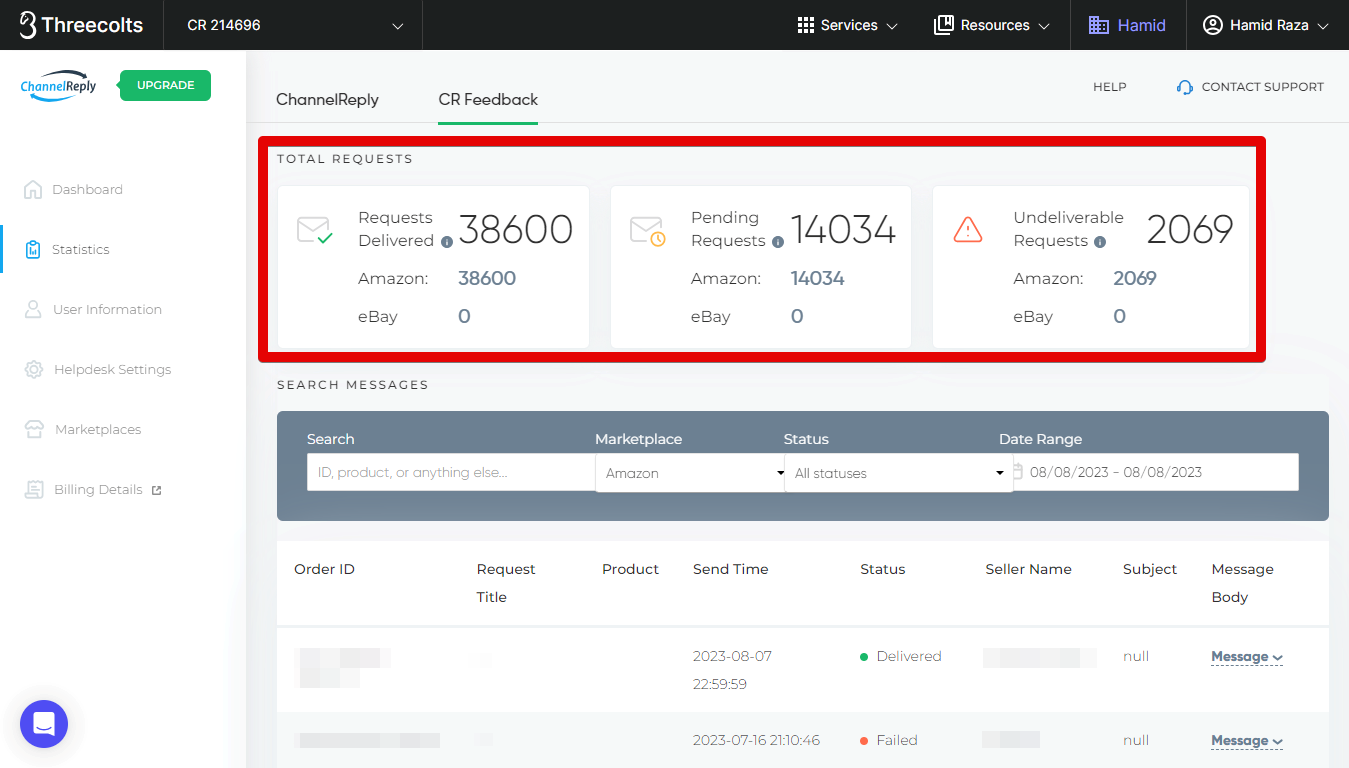Expand Message for the Failed row
This screenshot has height=768, width=1349.
click(1246, 741)
